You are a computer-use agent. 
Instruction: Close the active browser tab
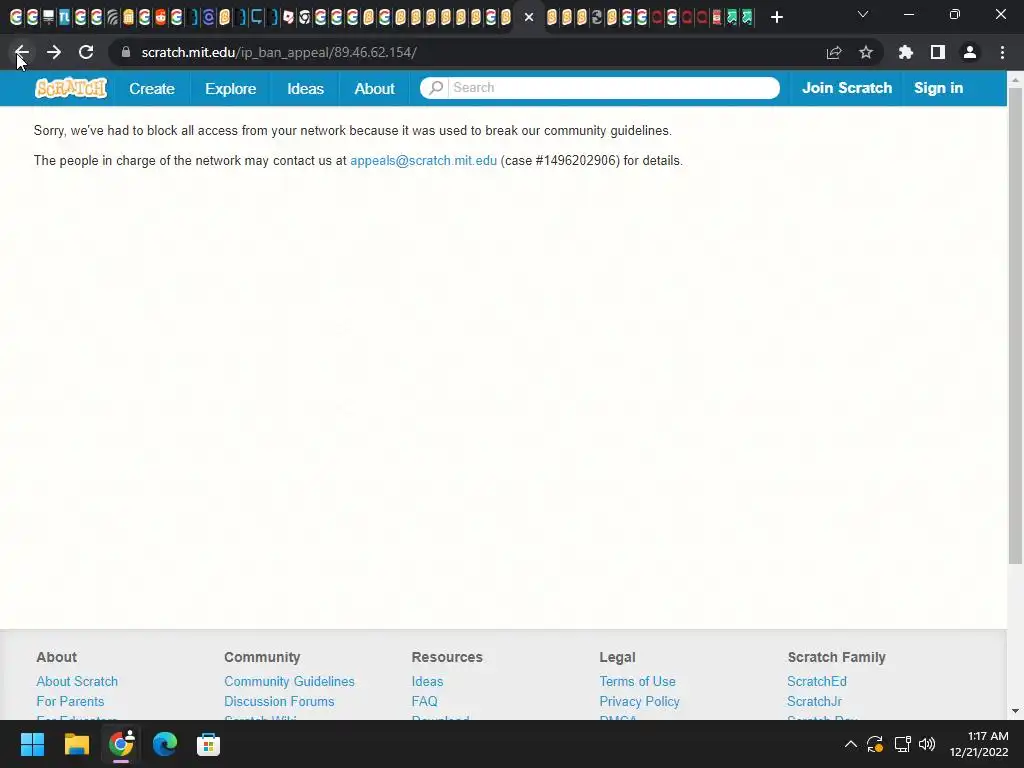click(x=529, y=17)
